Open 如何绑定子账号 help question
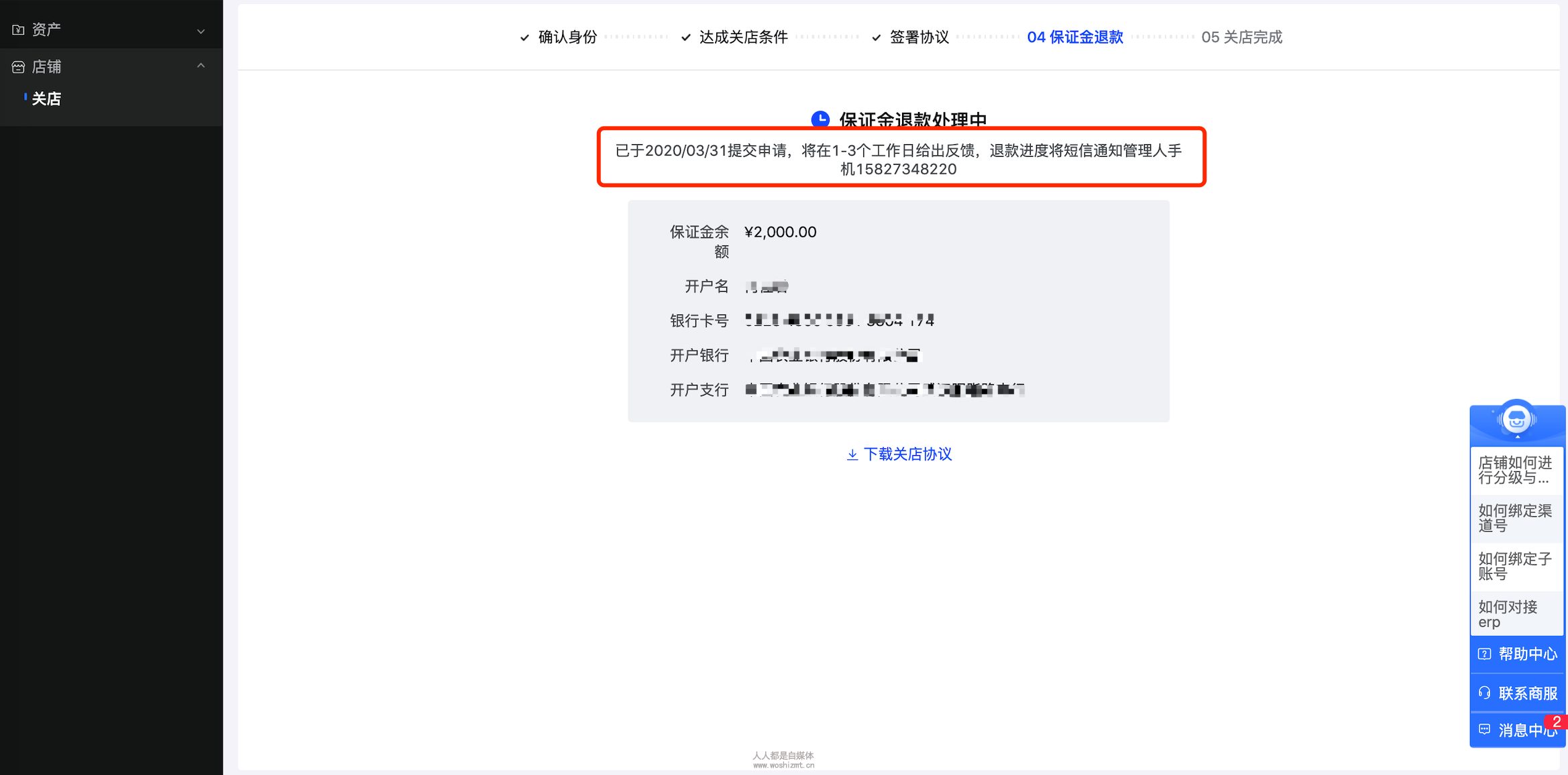 [x=1515, y=566]
